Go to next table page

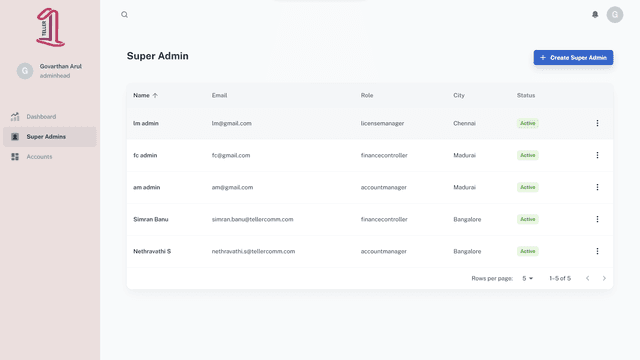[604, 278]
